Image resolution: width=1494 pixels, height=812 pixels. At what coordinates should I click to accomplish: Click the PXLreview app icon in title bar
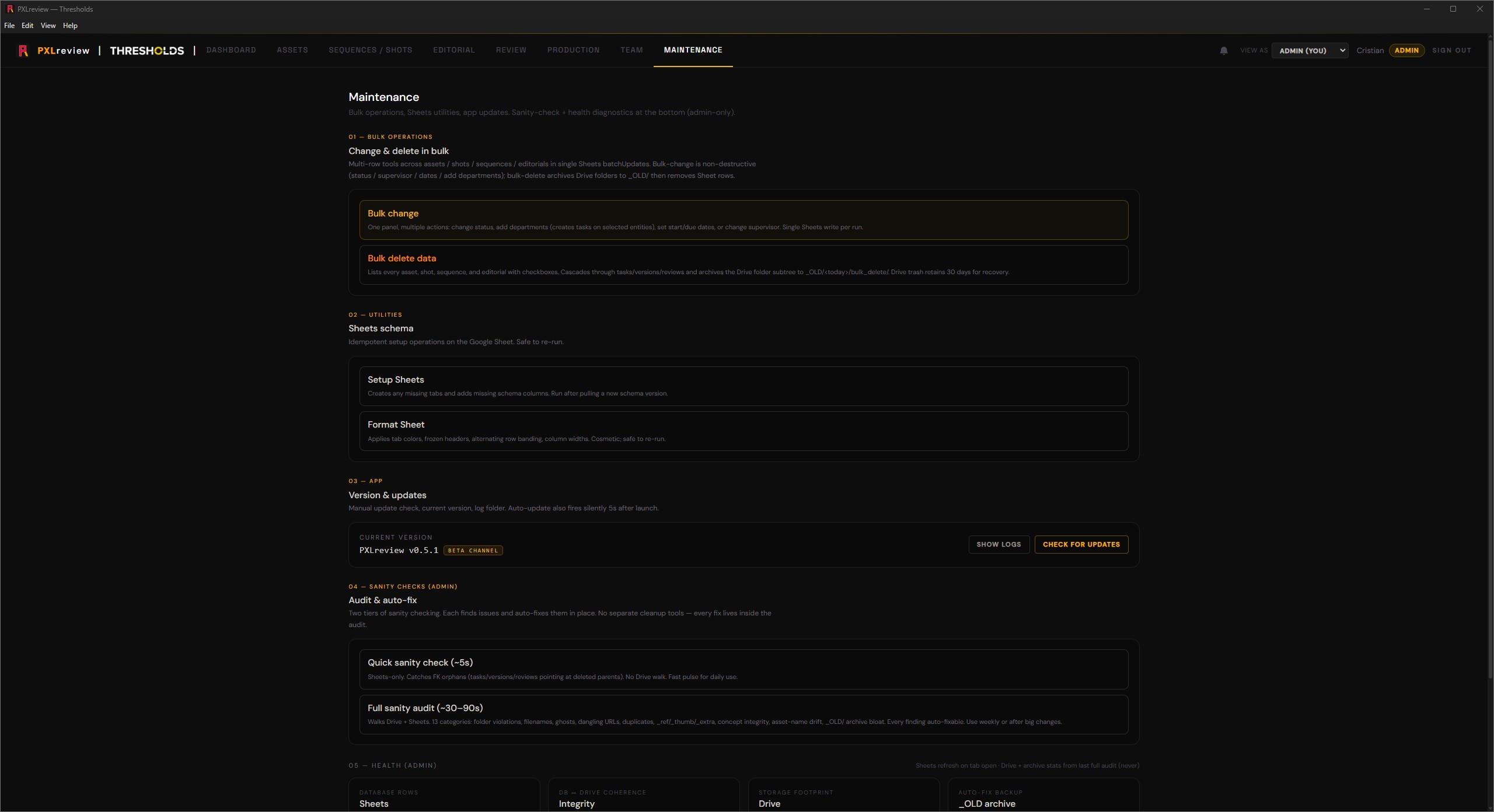pos(9,9)
